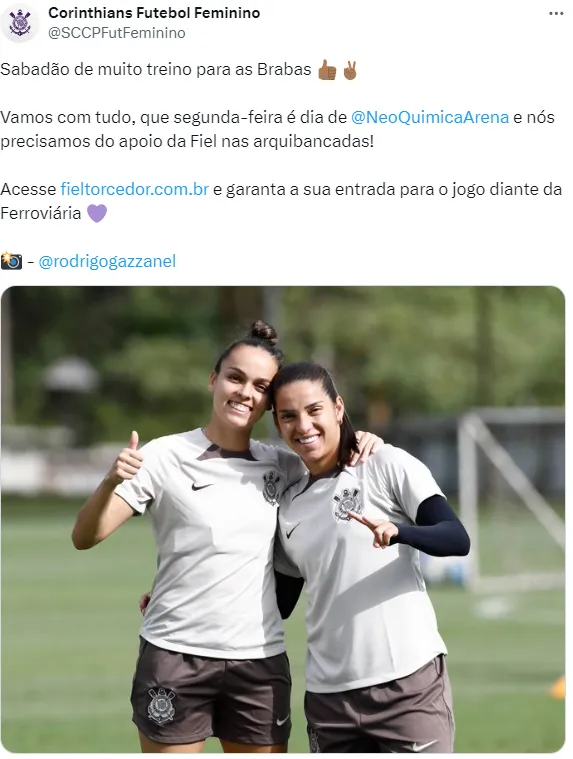The image size is (573, 759).
Task: Open the three-dot more options menu
Action: 556,14
